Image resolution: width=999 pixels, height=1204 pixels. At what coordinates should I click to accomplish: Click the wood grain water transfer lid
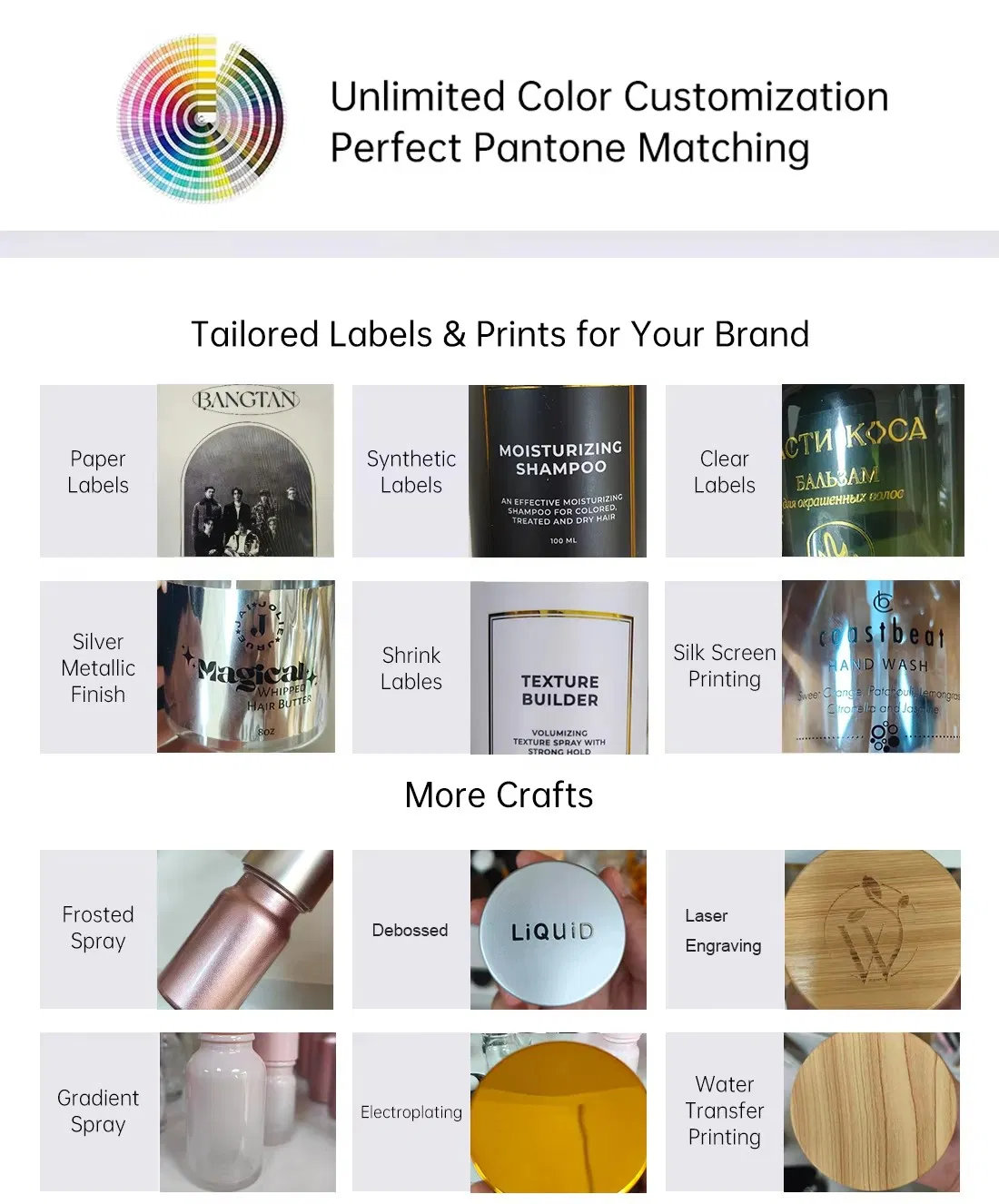point(871,1111)
